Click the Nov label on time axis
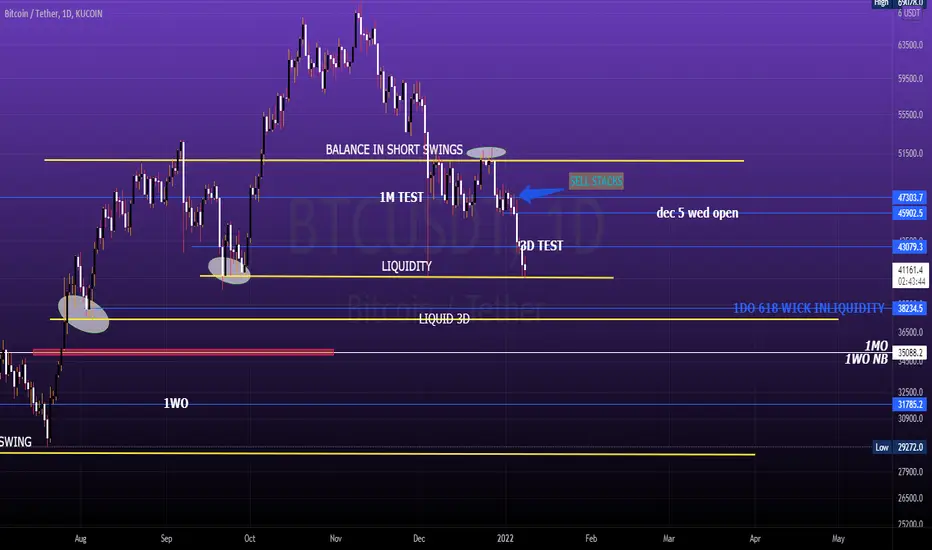Screen dimensions: 932x550 tap(336, 539)
